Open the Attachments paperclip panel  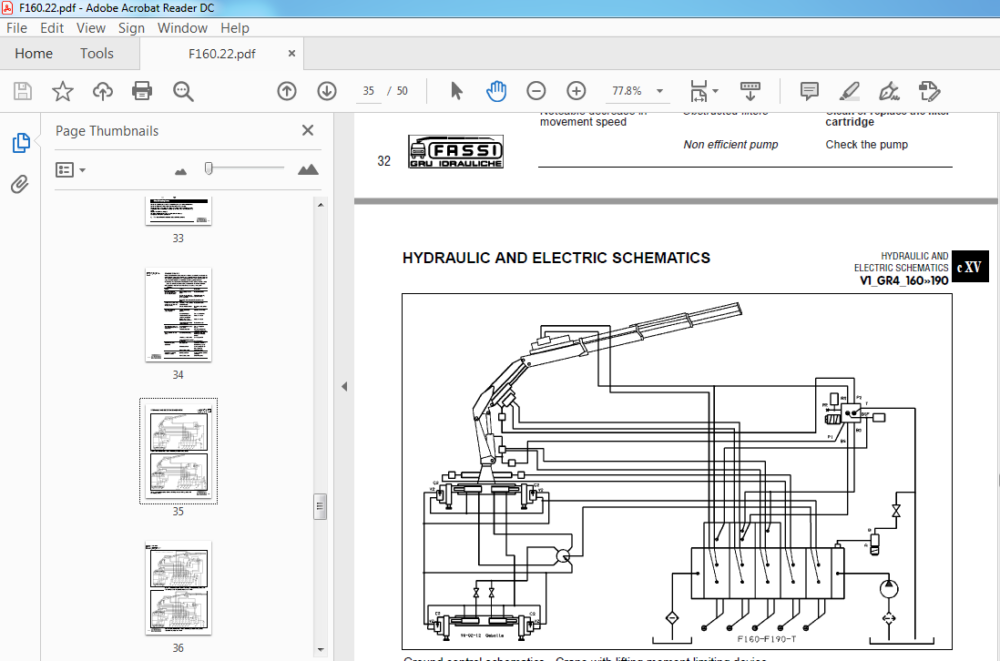20,184
